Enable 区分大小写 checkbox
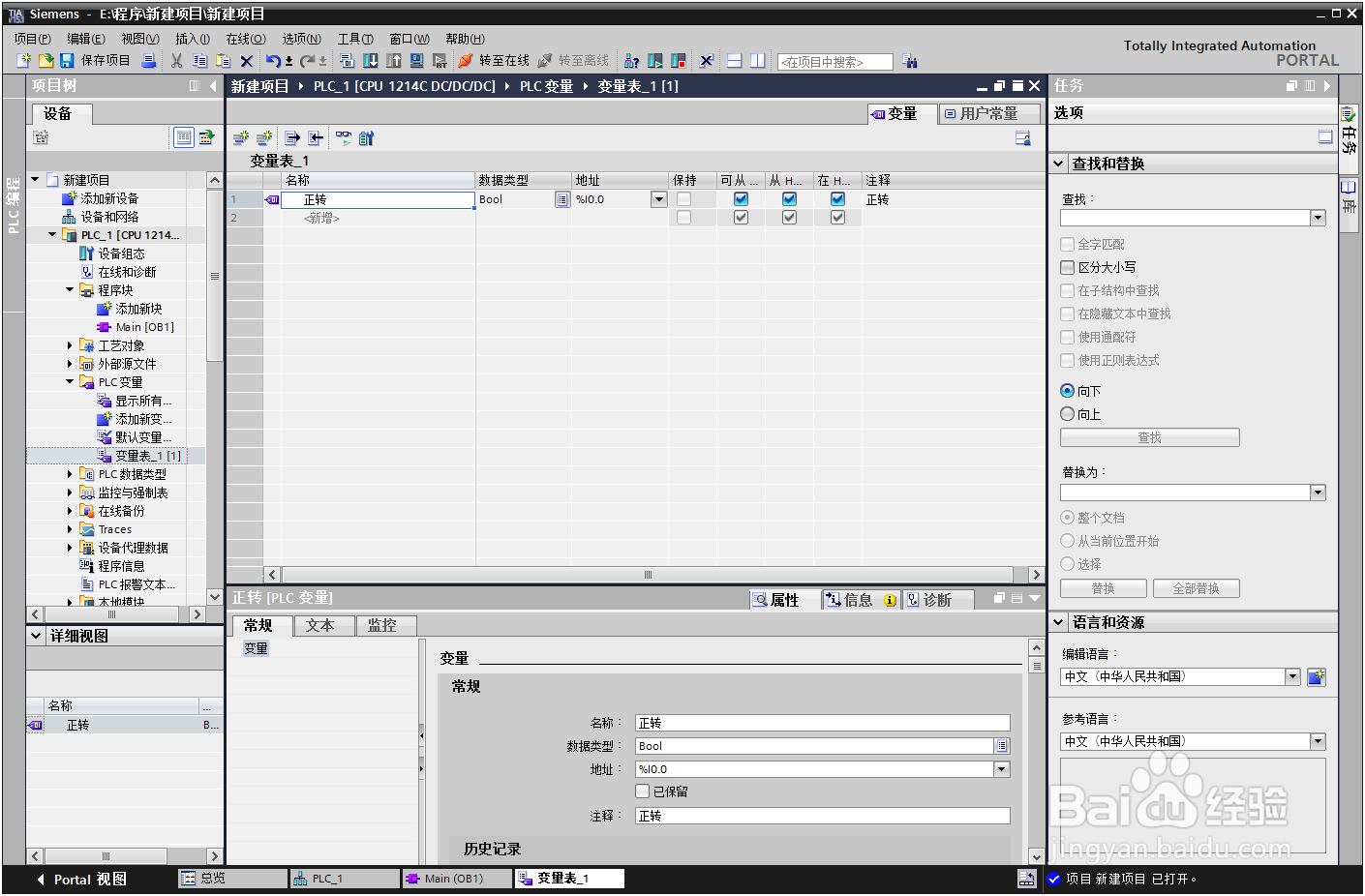 (1067, 267)
